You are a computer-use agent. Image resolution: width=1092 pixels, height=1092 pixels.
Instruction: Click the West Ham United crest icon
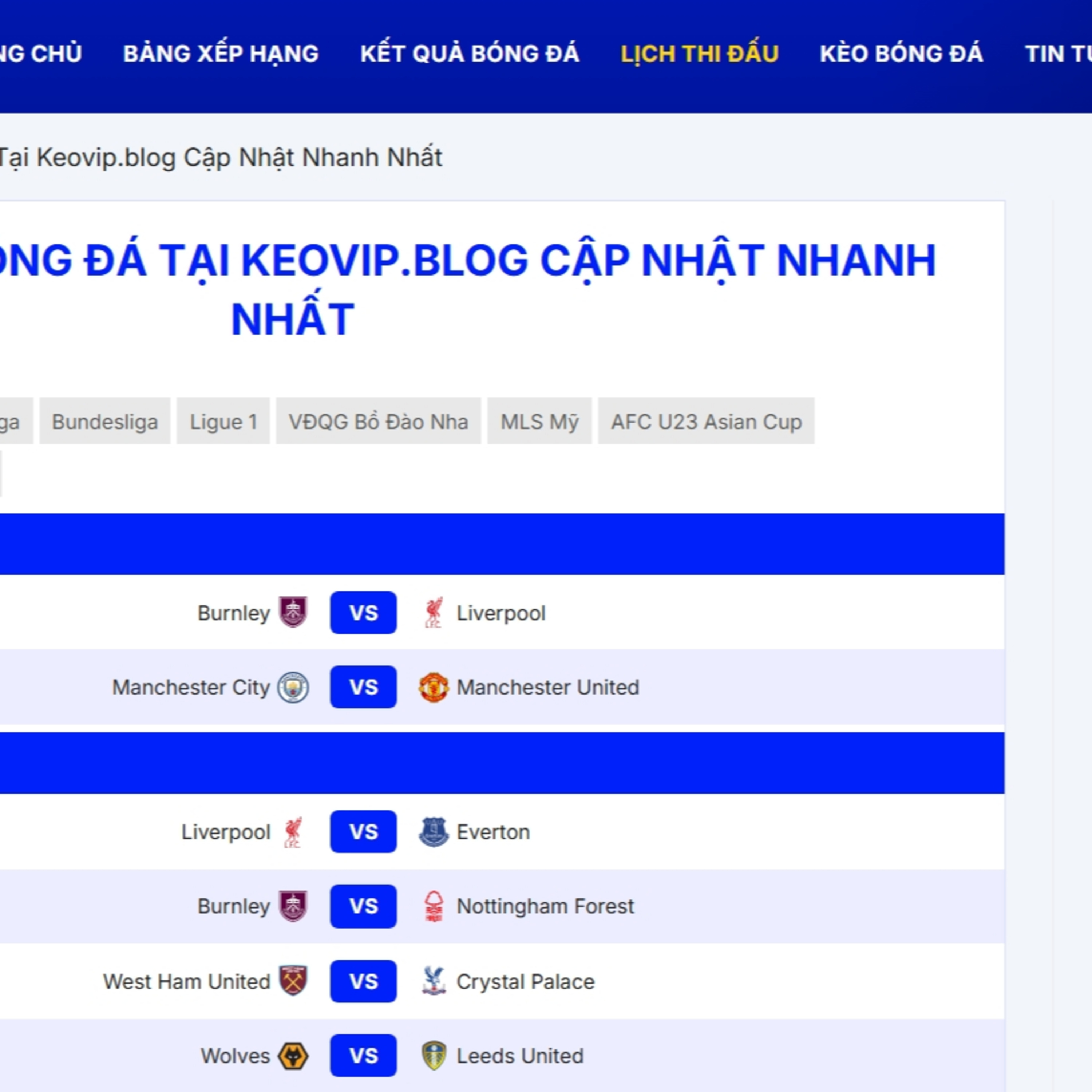(293, 981)
